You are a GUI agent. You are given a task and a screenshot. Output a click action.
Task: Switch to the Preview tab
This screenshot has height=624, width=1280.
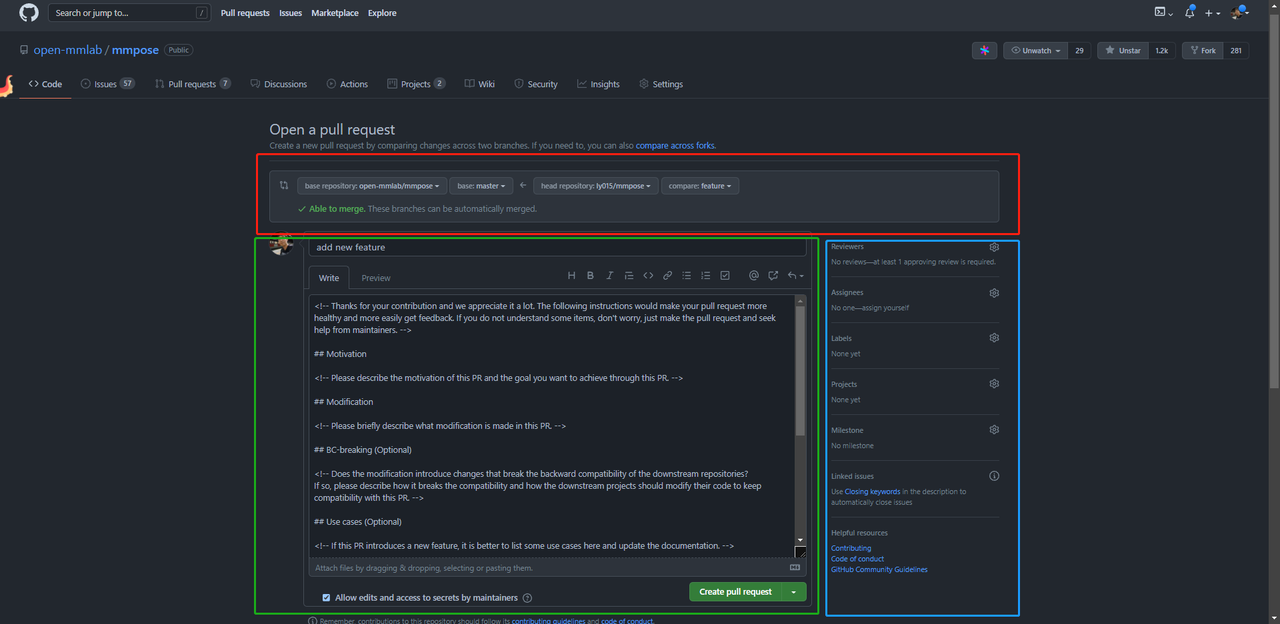pyautogui.click(x=375, y=278)
